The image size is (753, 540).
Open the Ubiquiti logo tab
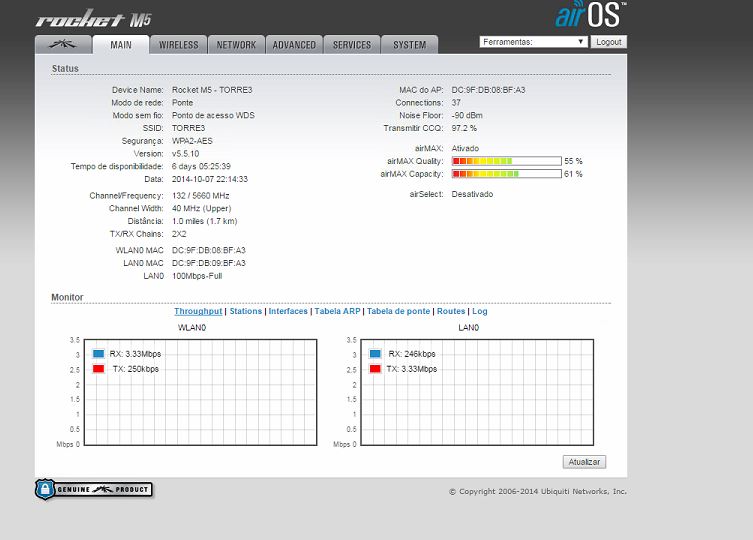[x=63, y=45]
